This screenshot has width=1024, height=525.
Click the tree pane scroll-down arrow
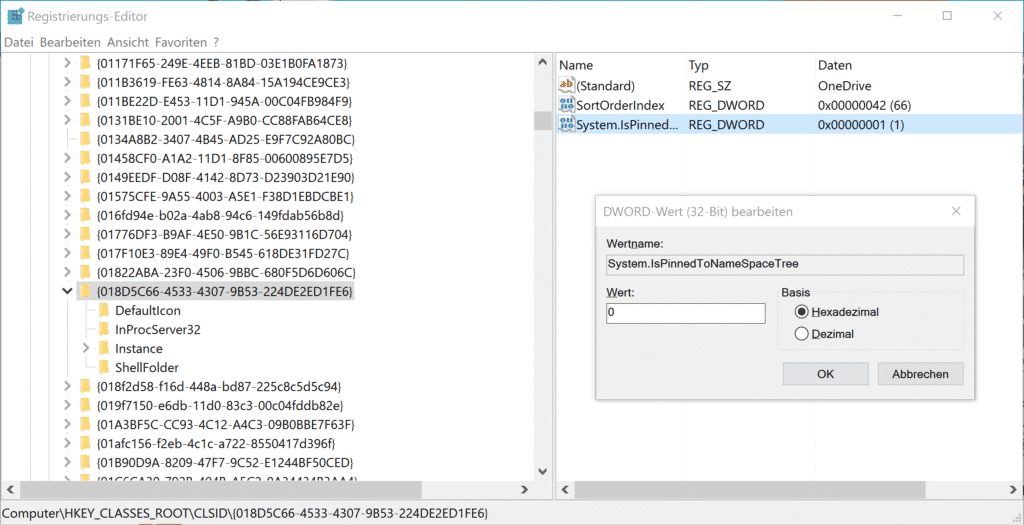542,471
